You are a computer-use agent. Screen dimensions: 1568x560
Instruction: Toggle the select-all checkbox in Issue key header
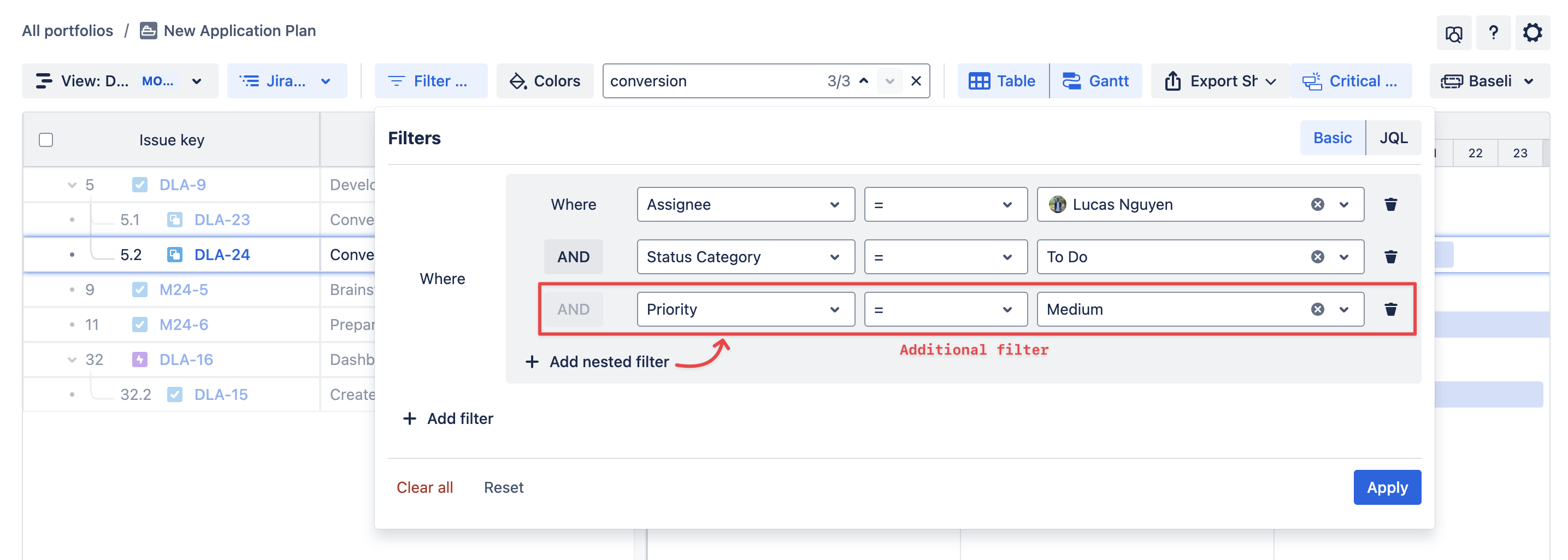[x=46, y=140]
